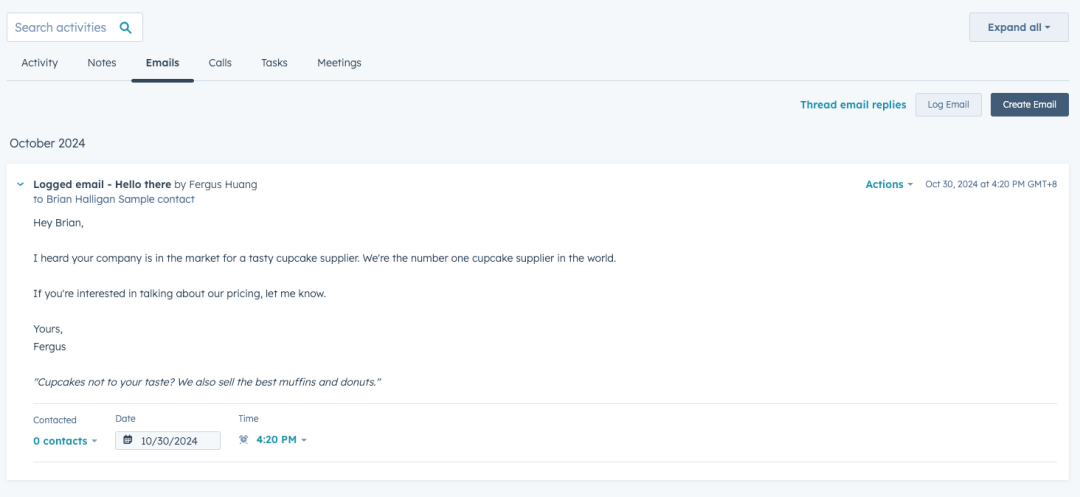Click the magnifier icon in the search box
Image resolution: width=1080 pixels, height=497 pixels.
125,28
